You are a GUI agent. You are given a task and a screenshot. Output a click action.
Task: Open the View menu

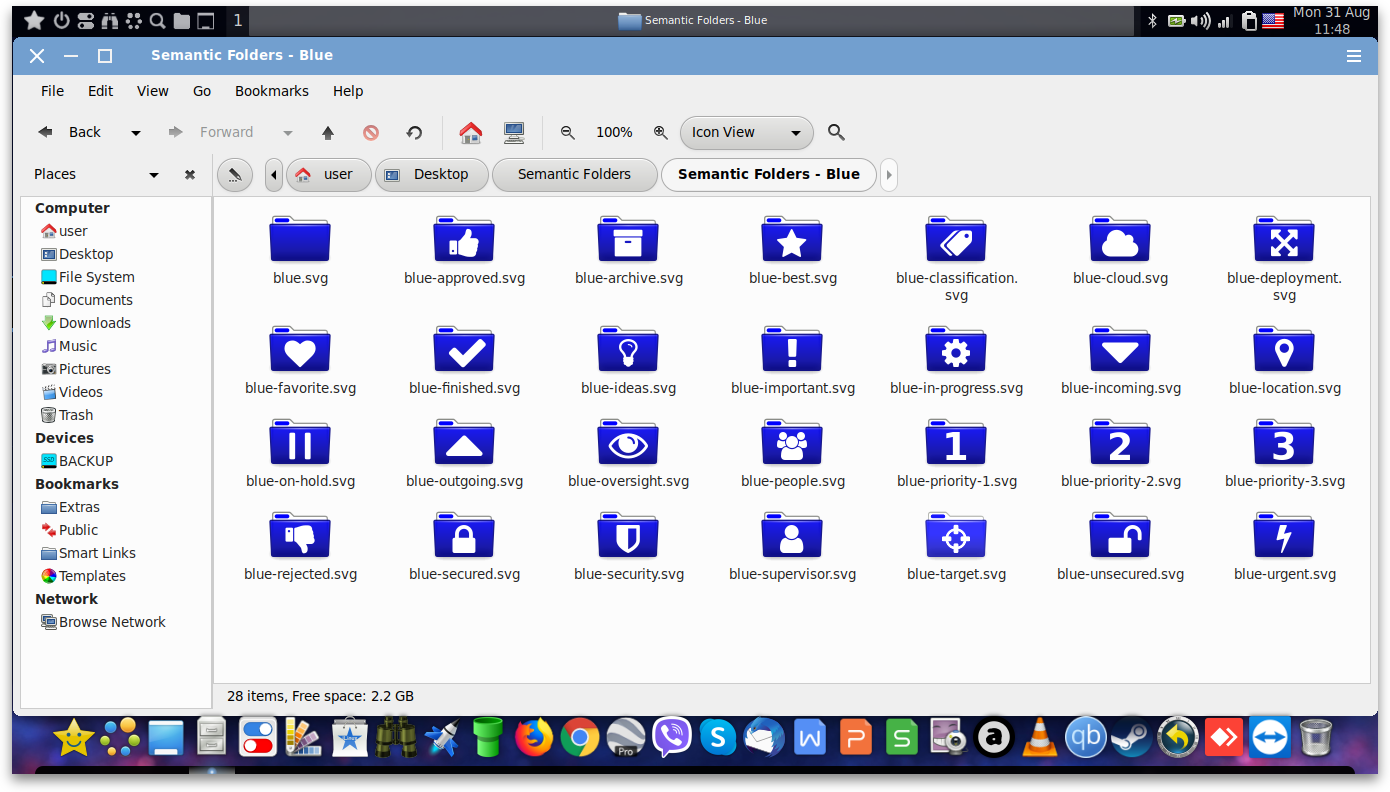(x=153, y=91)
